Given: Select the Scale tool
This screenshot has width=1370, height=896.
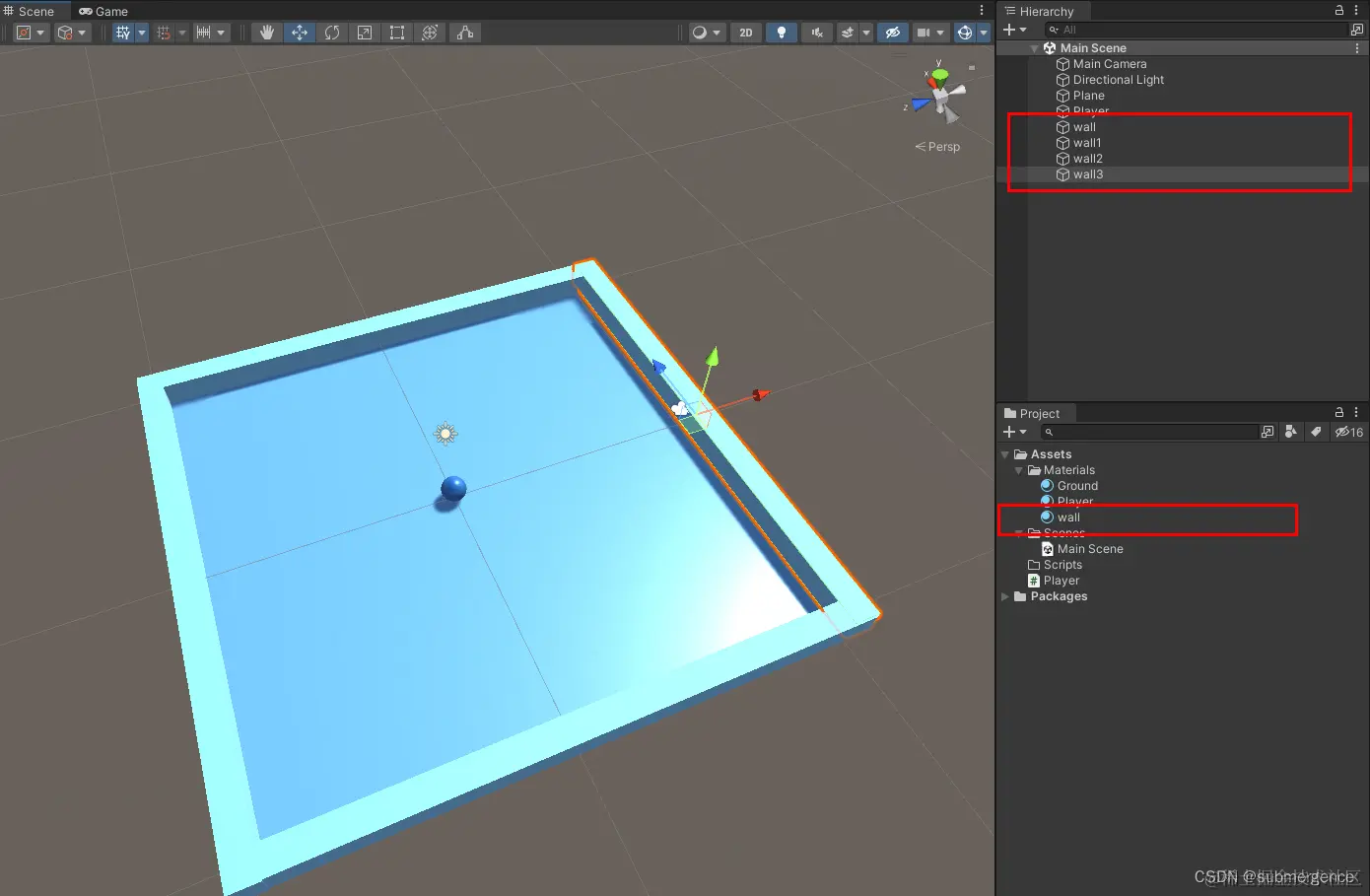Looking at the screenshot, I should click(x=365, y=33).
